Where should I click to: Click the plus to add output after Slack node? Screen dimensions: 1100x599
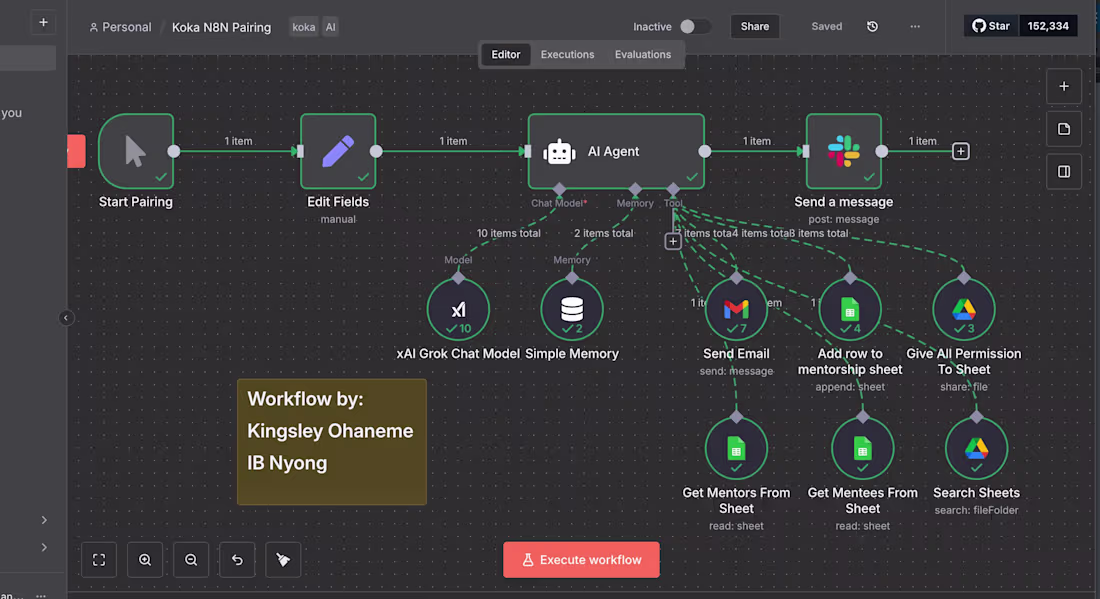pyautogui.click(x=960, y=151)
